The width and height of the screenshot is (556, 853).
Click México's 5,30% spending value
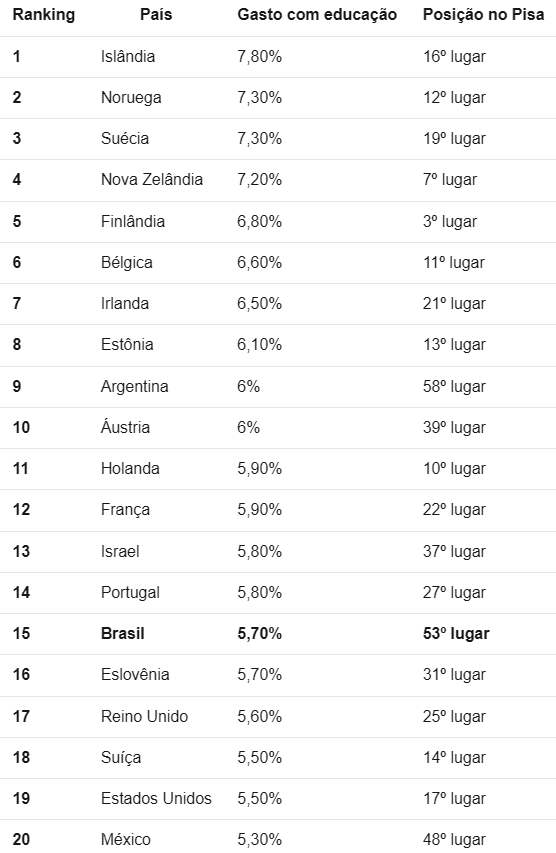[260, 839]
